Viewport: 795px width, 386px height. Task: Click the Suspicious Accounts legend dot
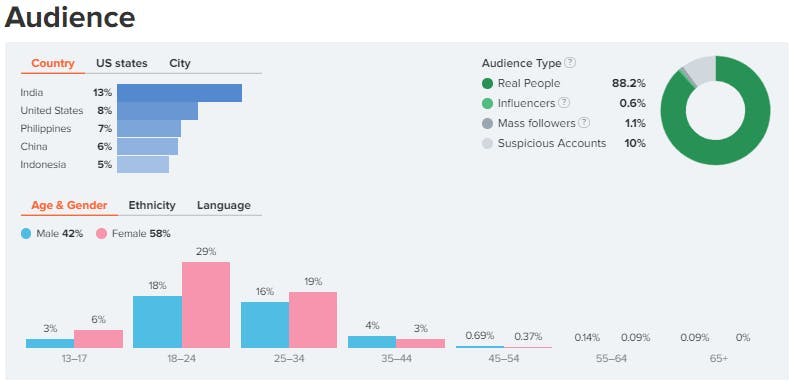(487, 144)
